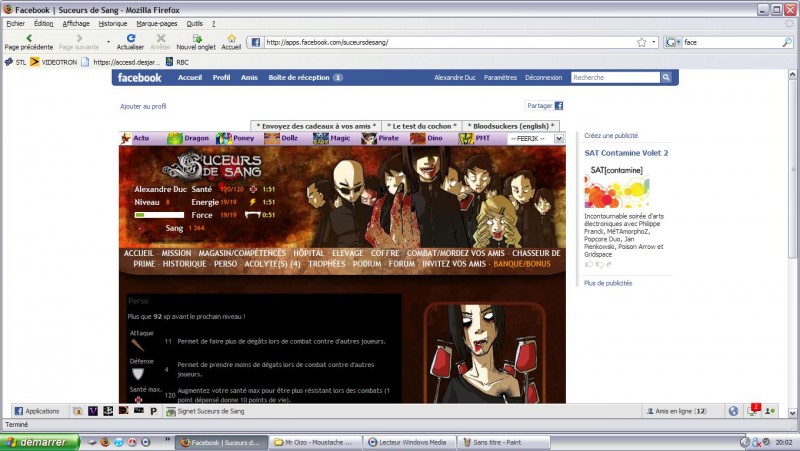Open Envoyez des cadeaux à vos amis tab
Screen dimensions: 800x451
(x=316, y=126)
